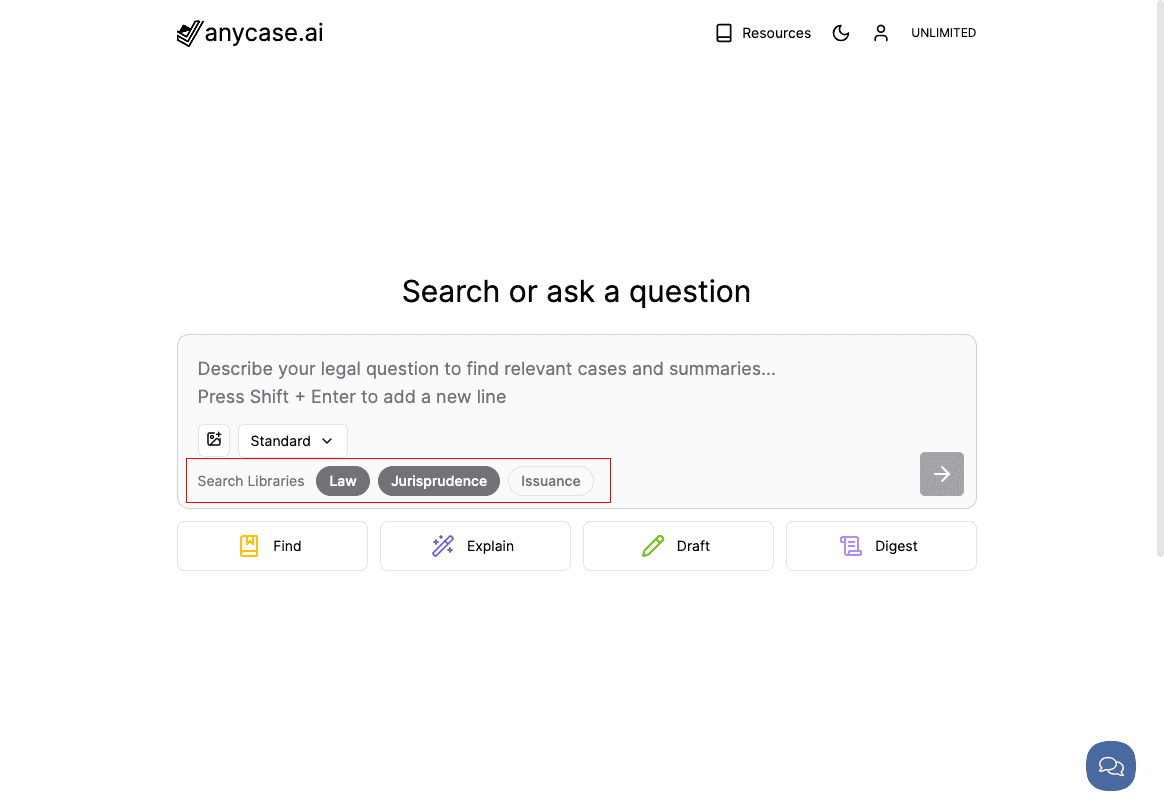Click the UNLIMITED plan label

coord(943,33)
